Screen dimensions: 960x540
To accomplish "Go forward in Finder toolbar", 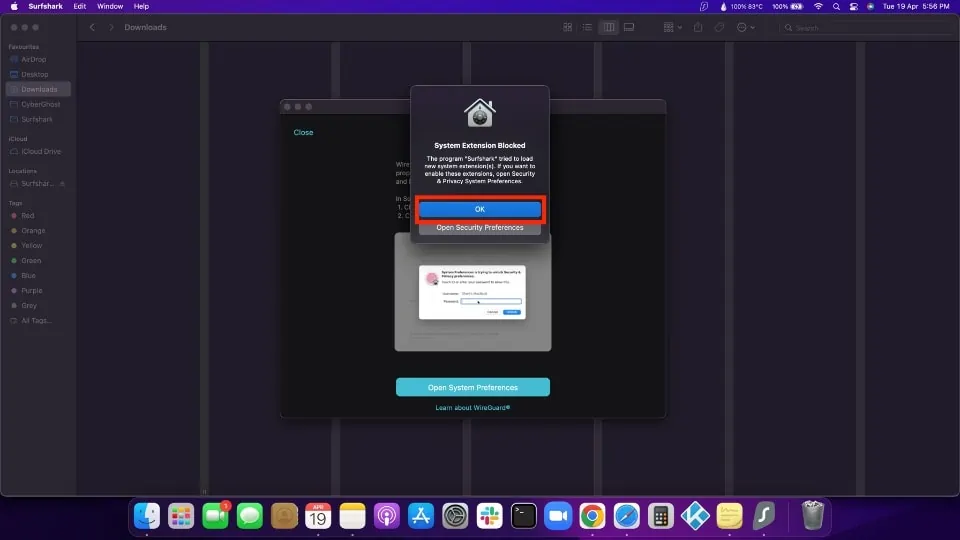I will [111, 28].
